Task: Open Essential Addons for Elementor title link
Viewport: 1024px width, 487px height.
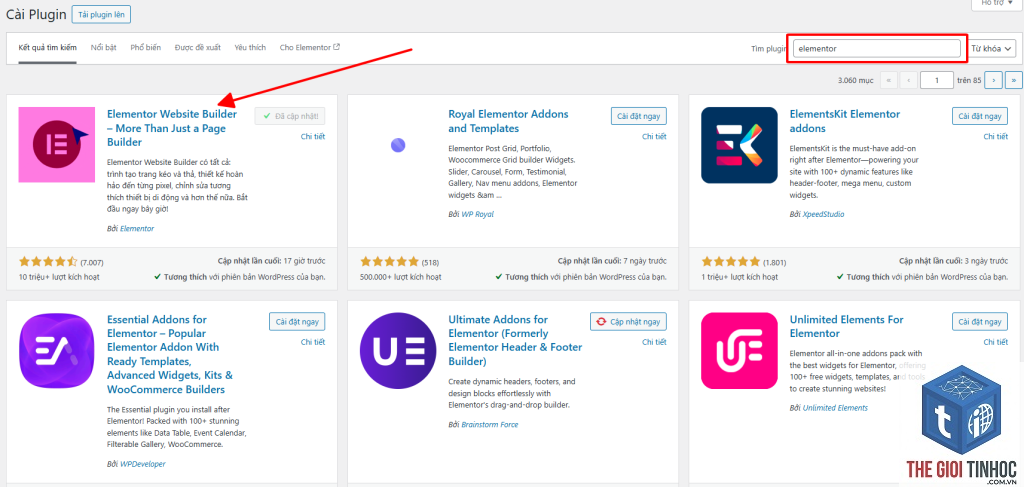Action: (x=170, y=354)
